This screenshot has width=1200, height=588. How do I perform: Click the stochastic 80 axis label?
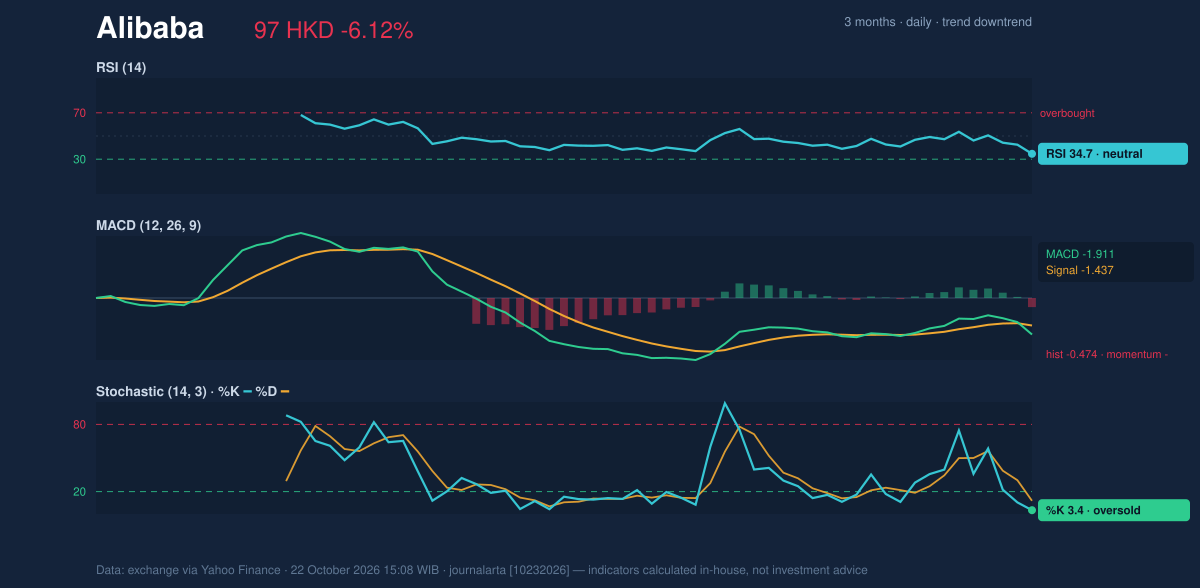coord(79,425)
